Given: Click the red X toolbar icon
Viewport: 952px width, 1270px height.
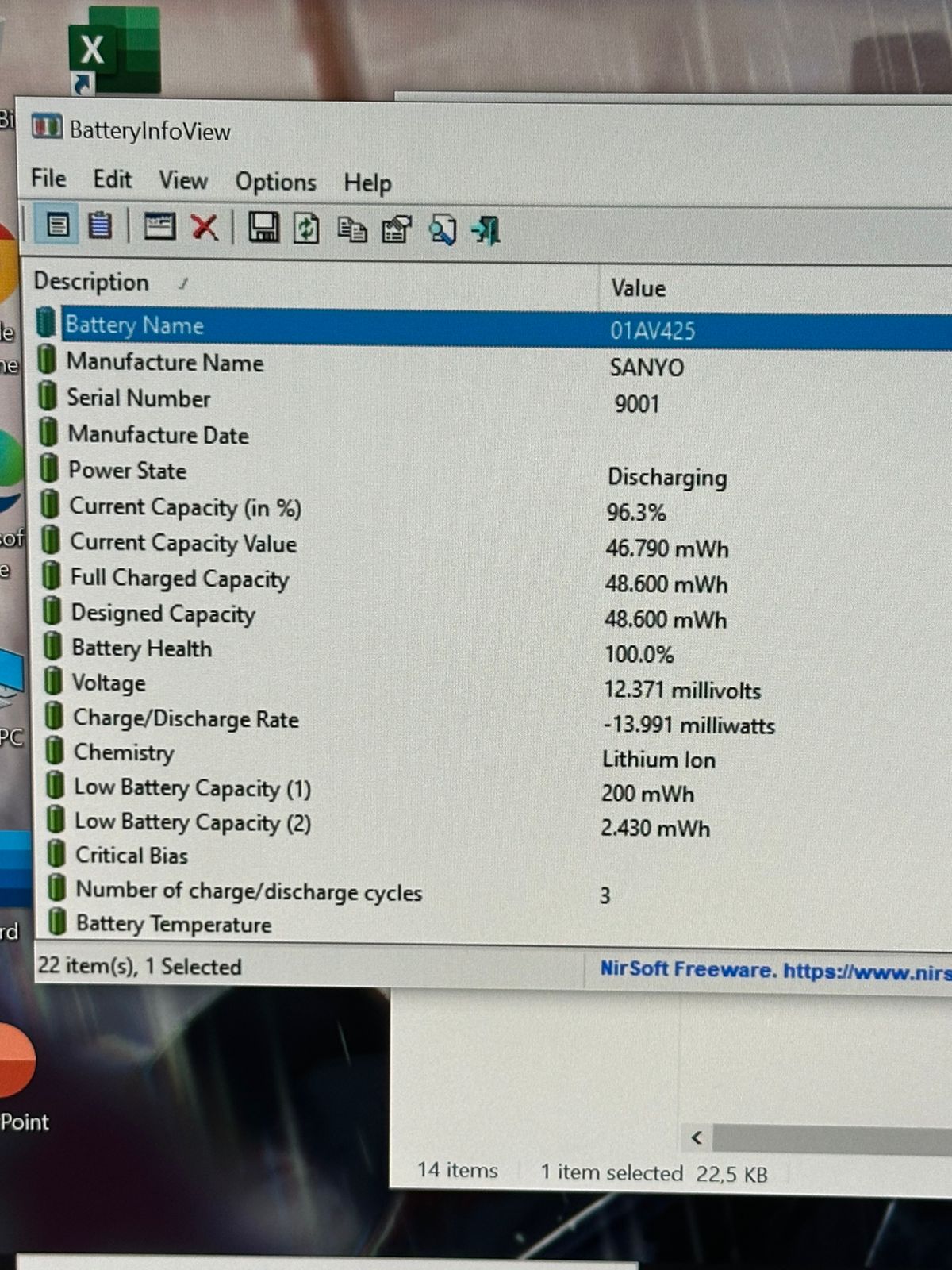Looking at the screenshot, I should pyautogui.click(x=204, y=228).
